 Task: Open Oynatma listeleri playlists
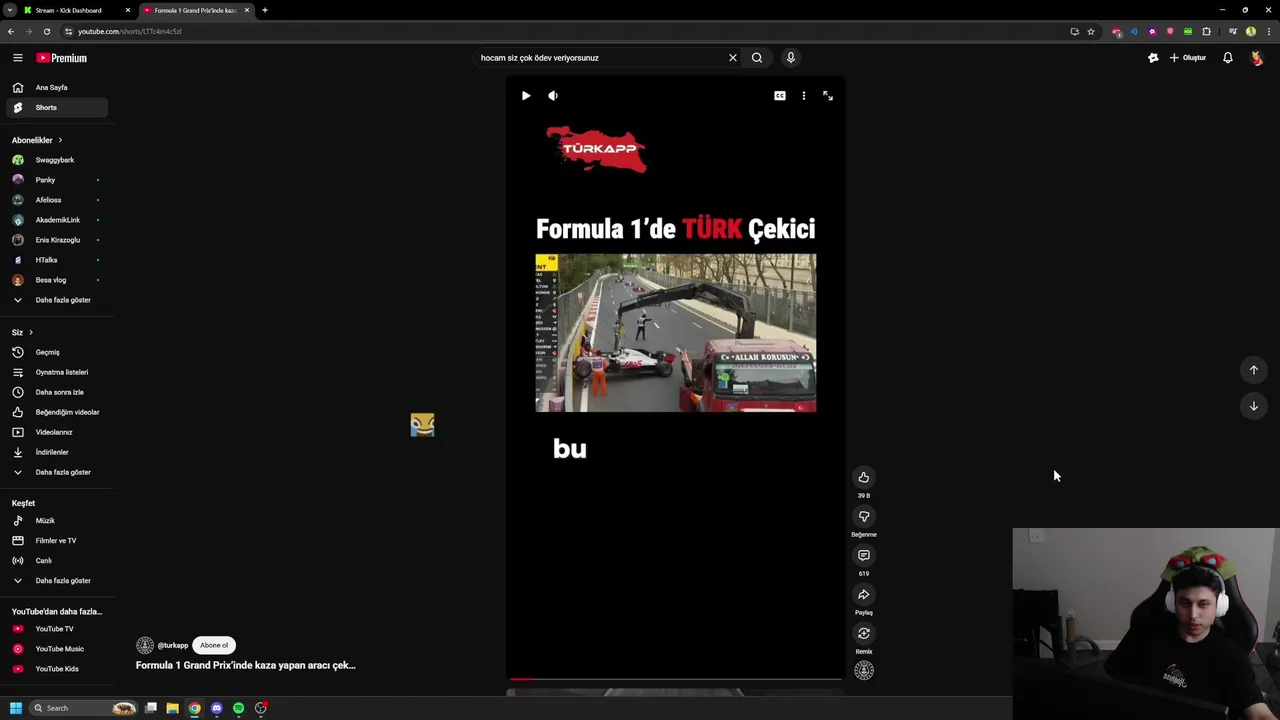57,372
